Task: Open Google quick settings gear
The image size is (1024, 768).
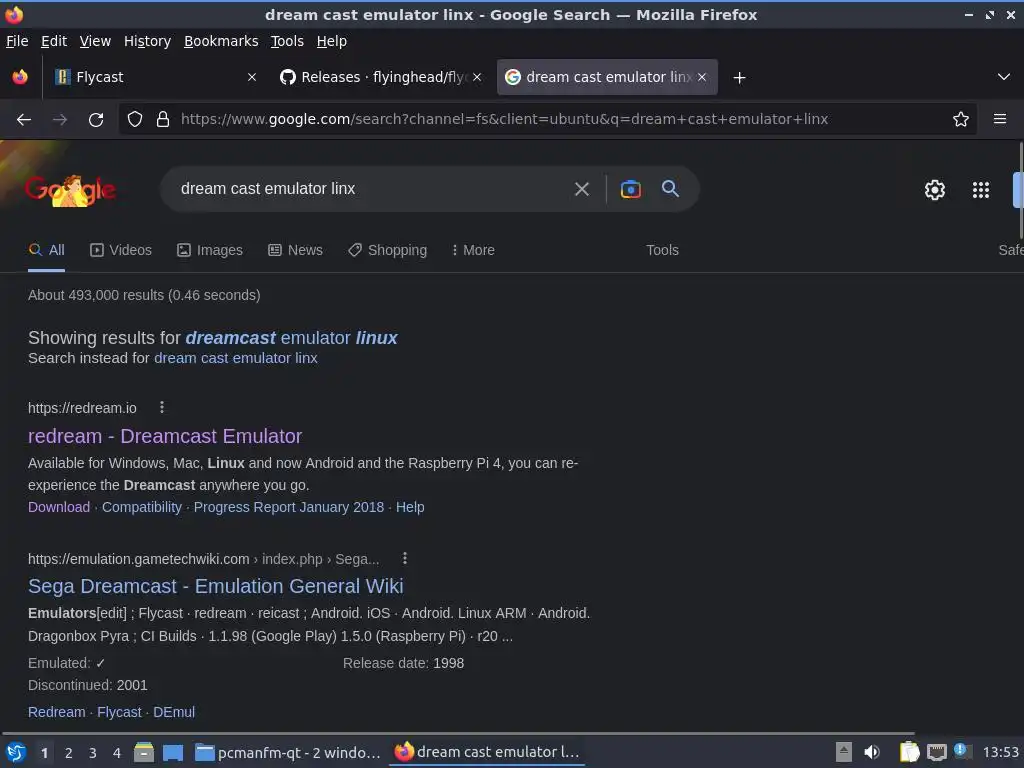Action: [x=935, y=190]
